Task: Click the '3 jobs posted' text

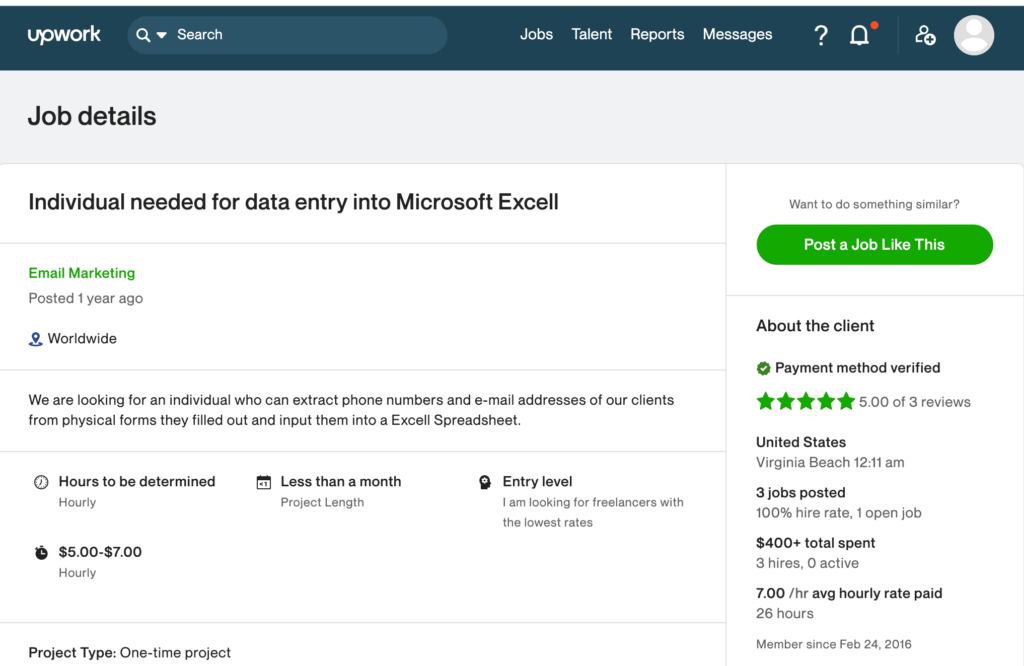Action: [x=801, y=492]
